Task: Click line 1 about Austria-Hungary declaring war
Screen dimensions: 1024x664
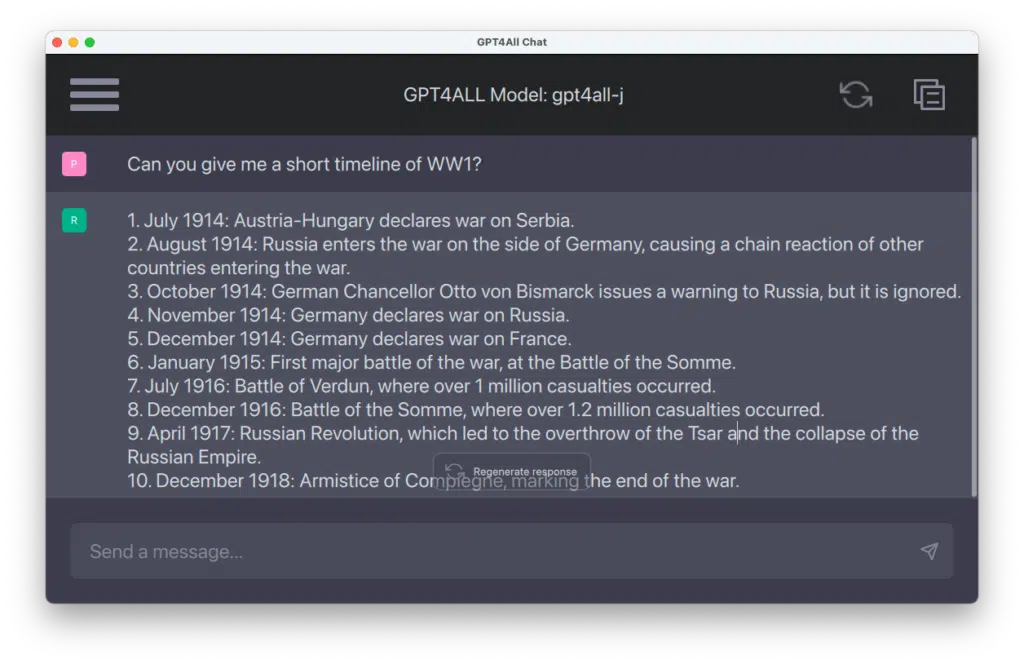Action: [351, 221]
